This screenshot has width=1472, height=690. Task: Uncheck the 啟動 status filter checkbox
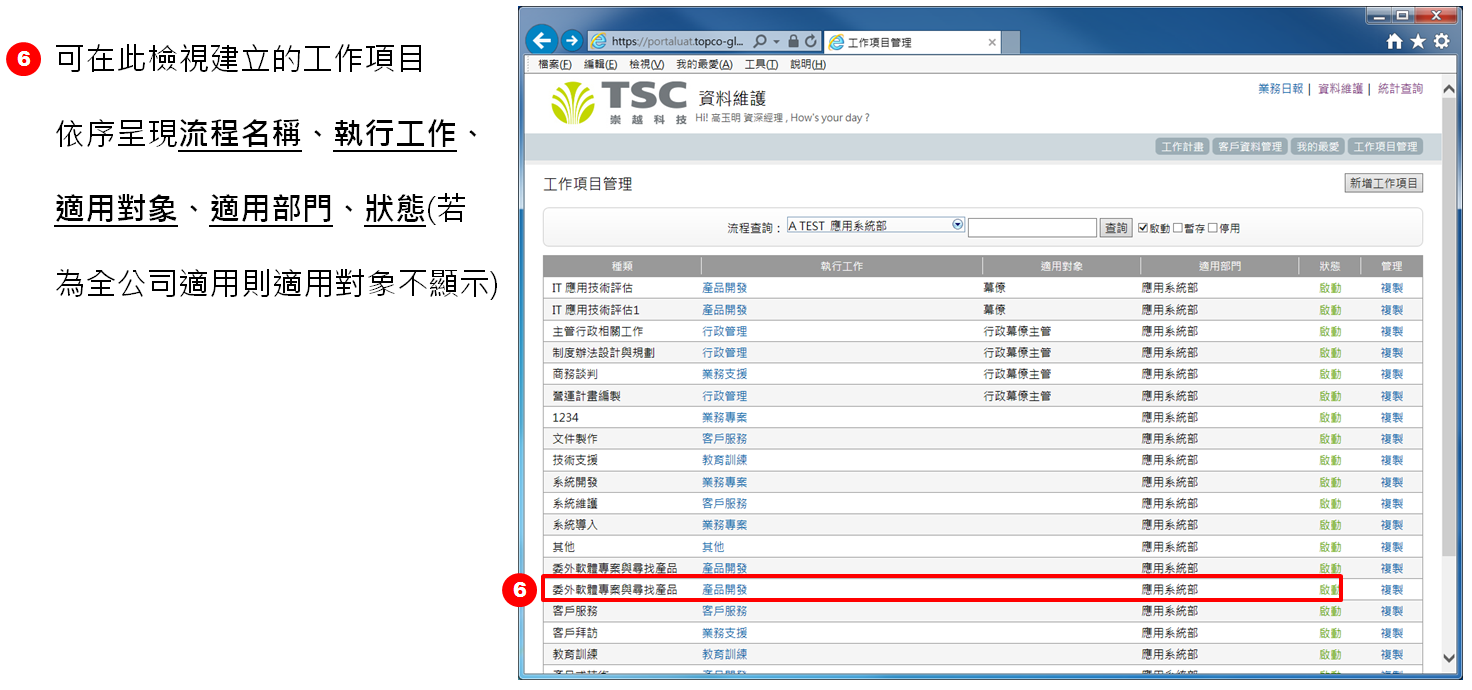pos(1143,228)
